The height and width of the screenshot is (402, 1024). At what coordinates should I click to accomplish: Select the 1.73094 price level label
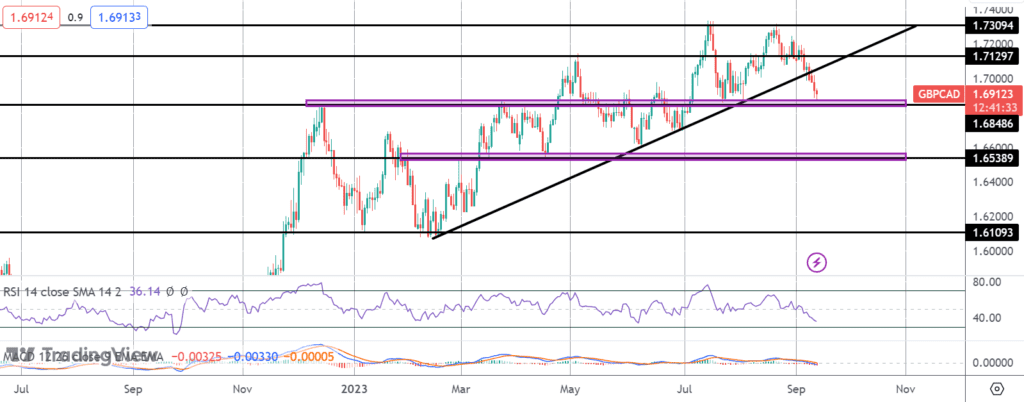992,25
